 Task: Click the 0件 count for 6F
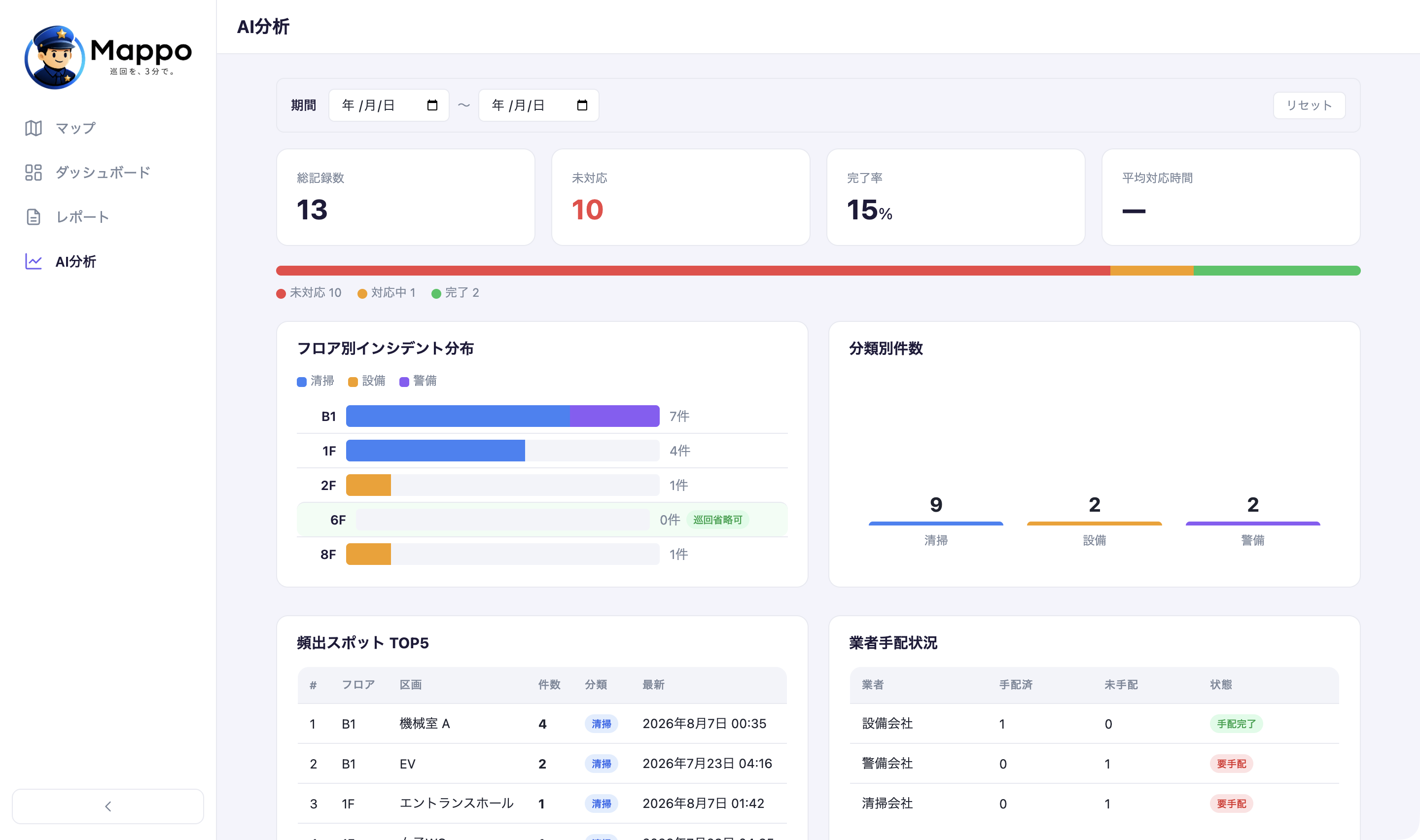point(670,520)
